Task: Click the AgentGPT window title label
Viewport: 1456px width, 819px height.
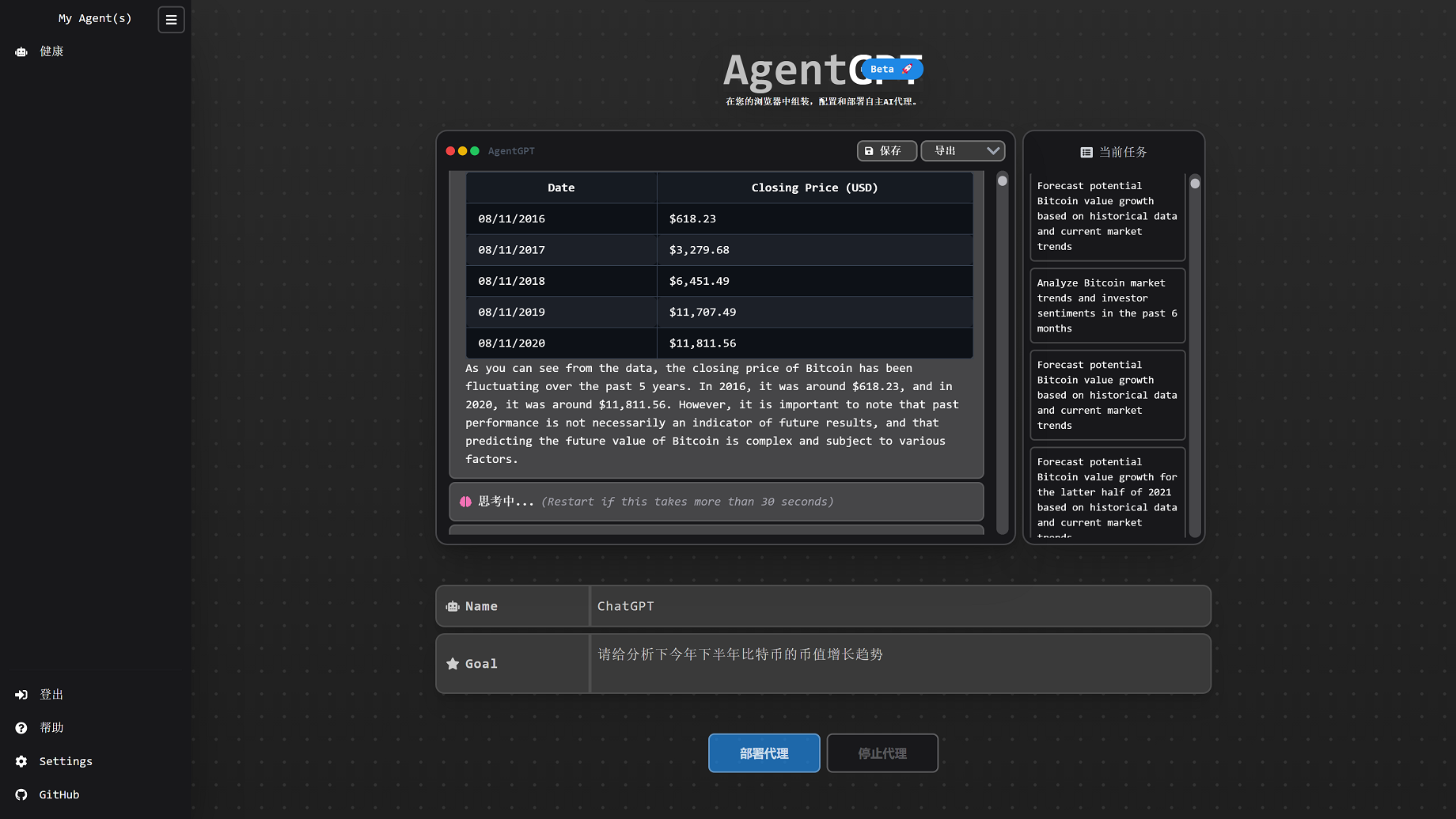Action: (511, 151)
